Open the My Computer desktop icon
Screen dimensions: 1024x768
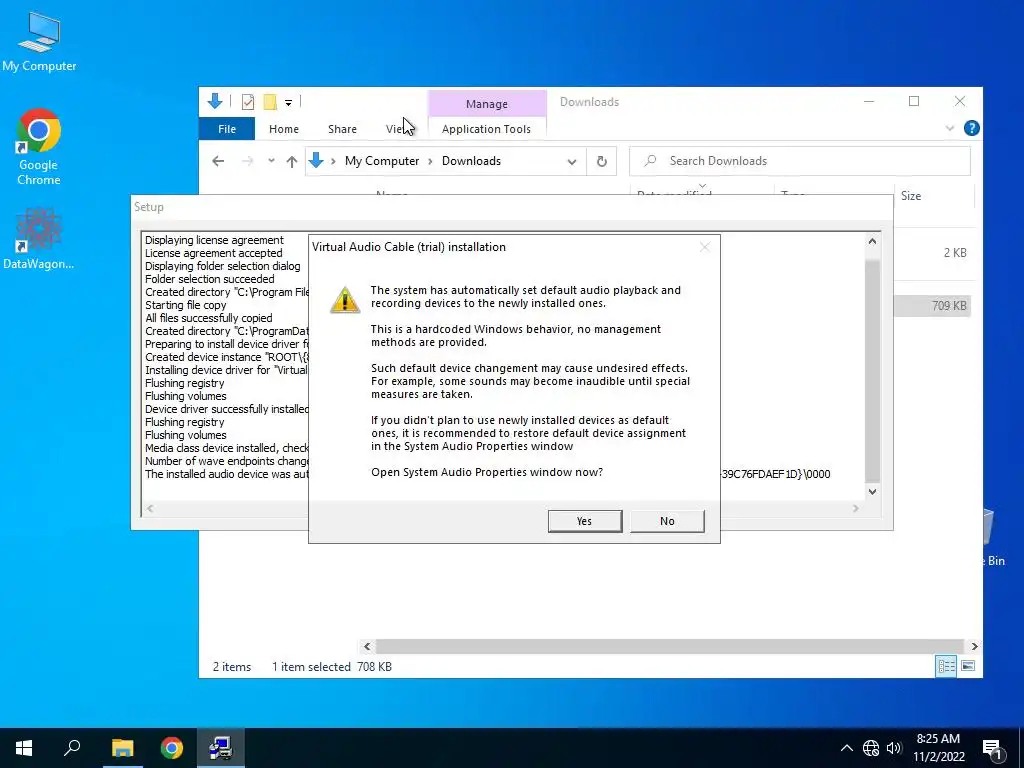39,41
